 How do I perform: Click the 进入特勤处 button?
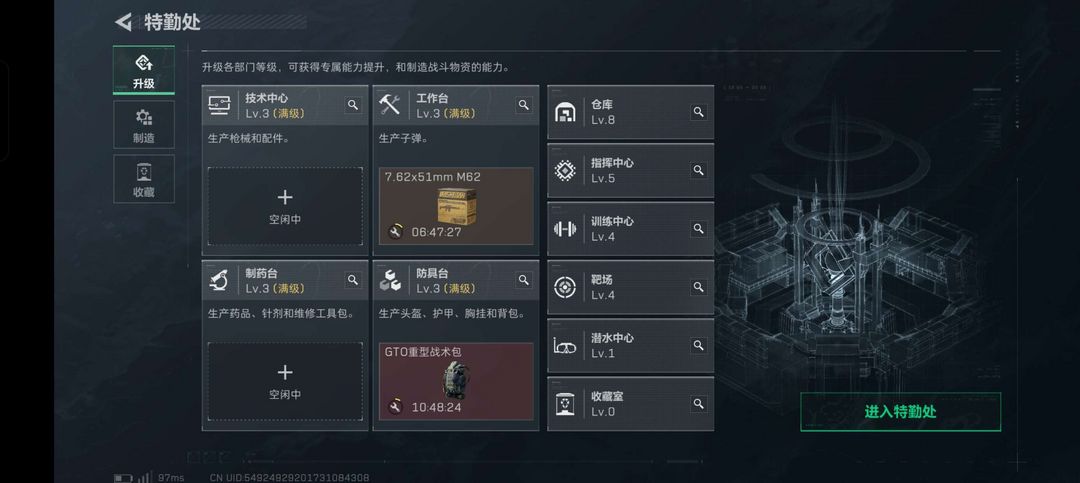(x=900, y=412)
